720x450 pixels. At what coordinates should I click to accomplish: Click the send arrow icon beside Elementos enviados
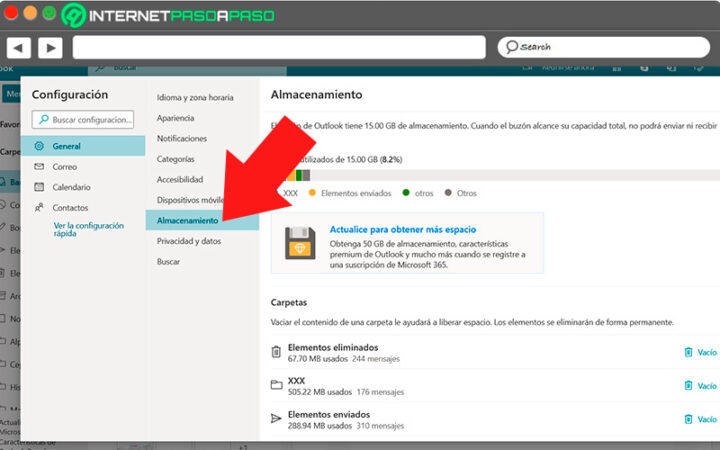(x=276, y=418)
